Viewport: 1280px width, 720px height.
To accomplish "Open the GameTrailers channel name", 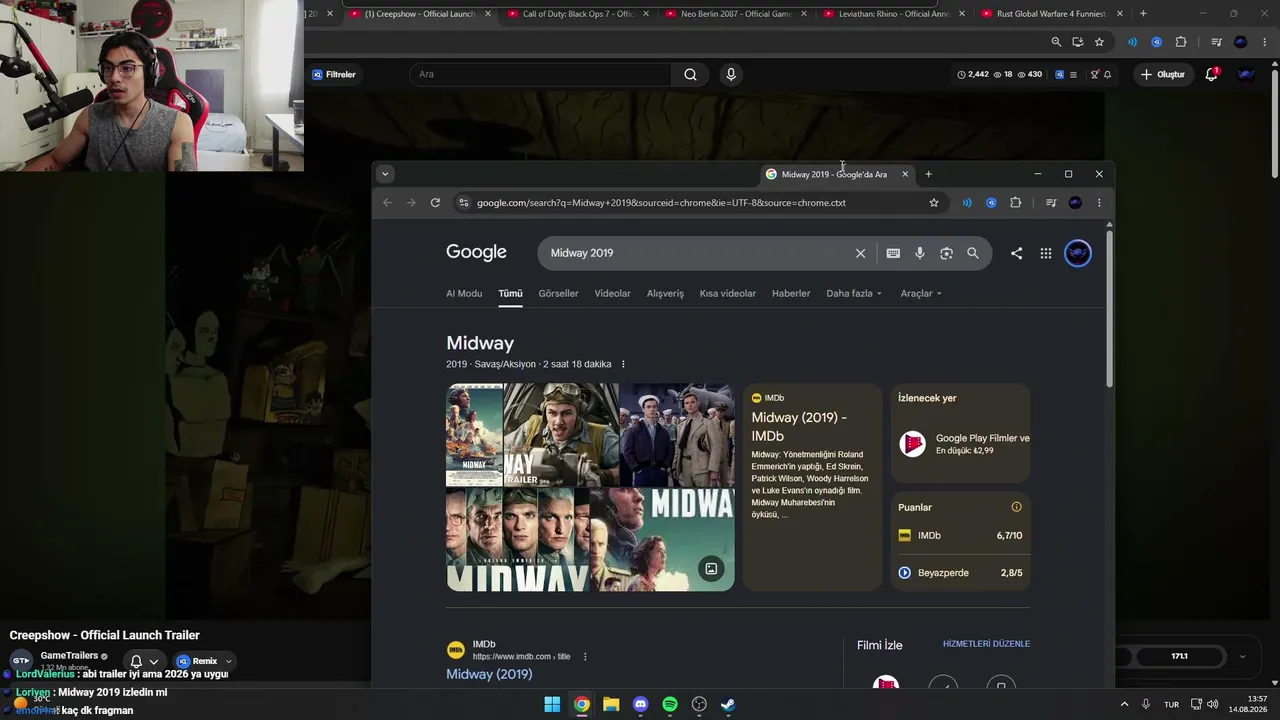I will pyautogui.click(x=69, y=655).
